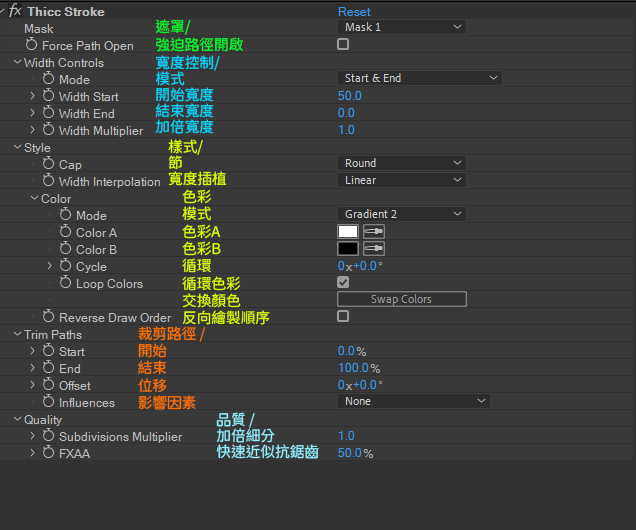Viewport: 636px width, 530px height.
Task: Toggle the FXAA stopwatch
Action: [x=48, y=453]
